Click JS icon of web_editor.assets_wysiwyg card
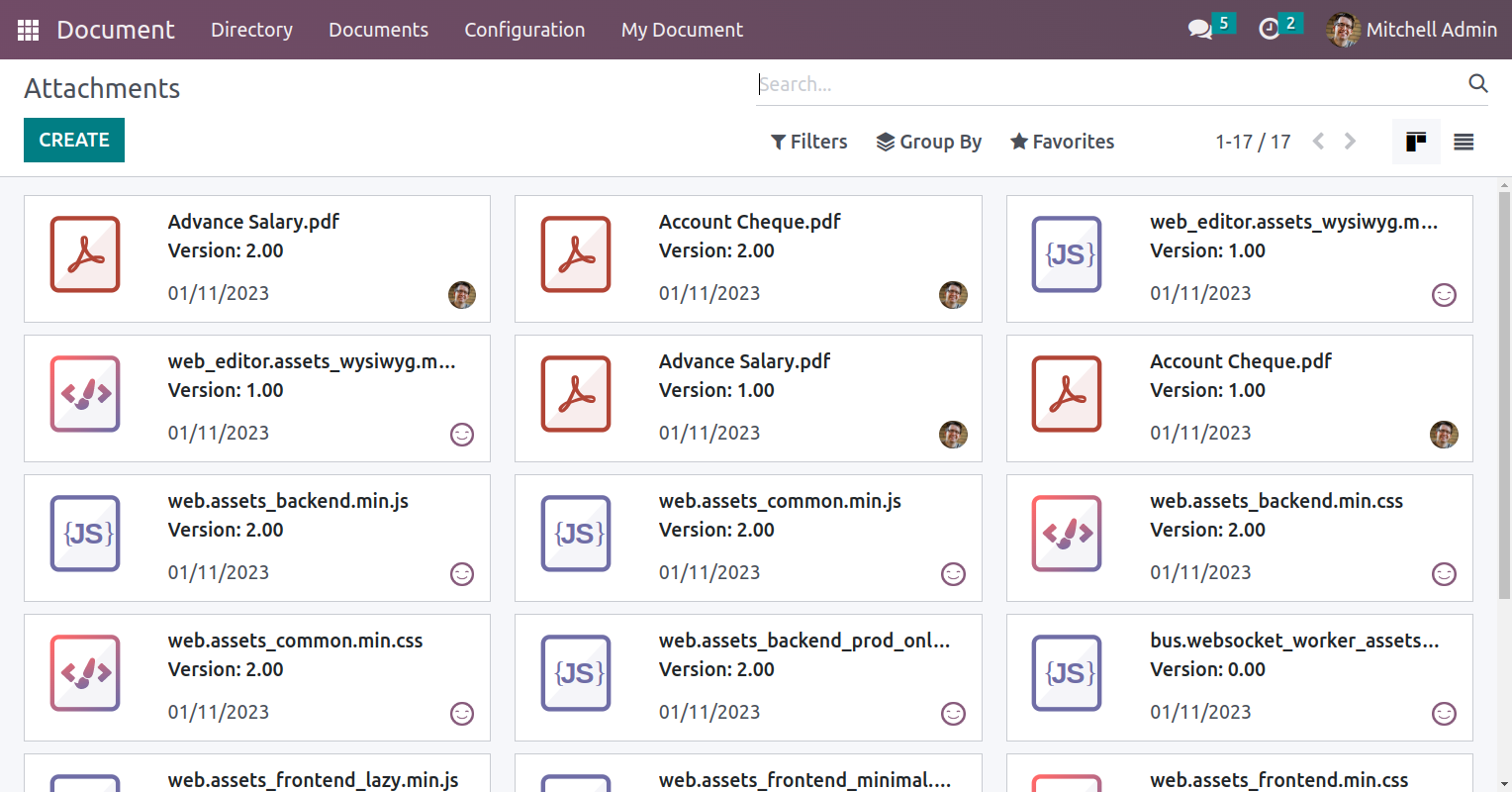Screen dimensions: 1512x792 (x=1067, y=254)
